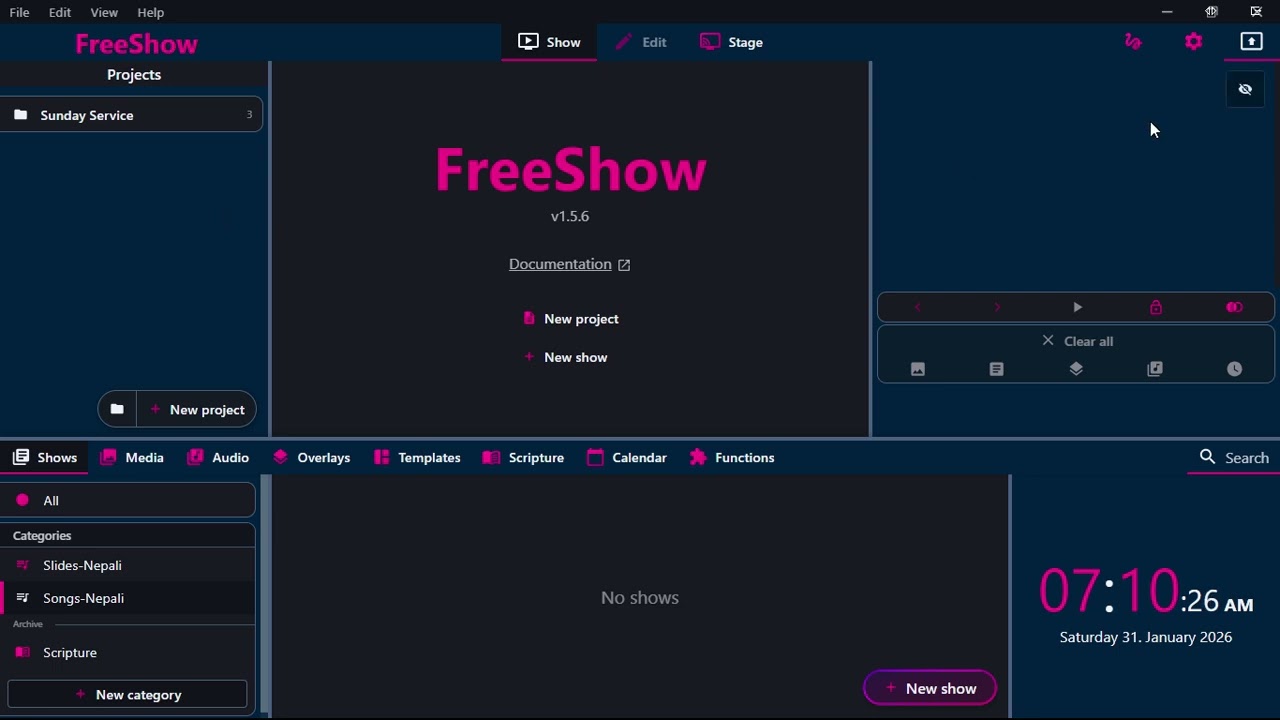Click the New show button in drawer
Viewport: 1280px width, 720px height.
pyautogui.click(x=930, y=688)
